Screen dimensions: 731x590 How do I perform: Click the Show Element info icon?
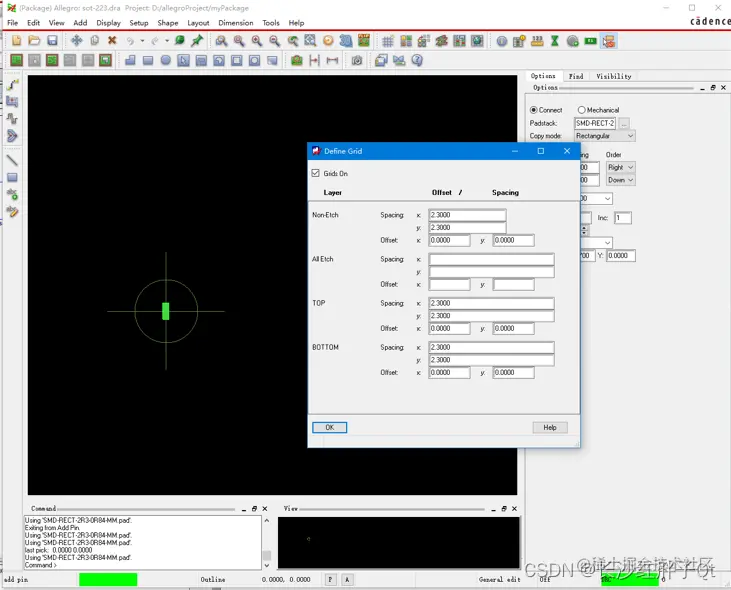pyautogui.click(x=502, y=41)
